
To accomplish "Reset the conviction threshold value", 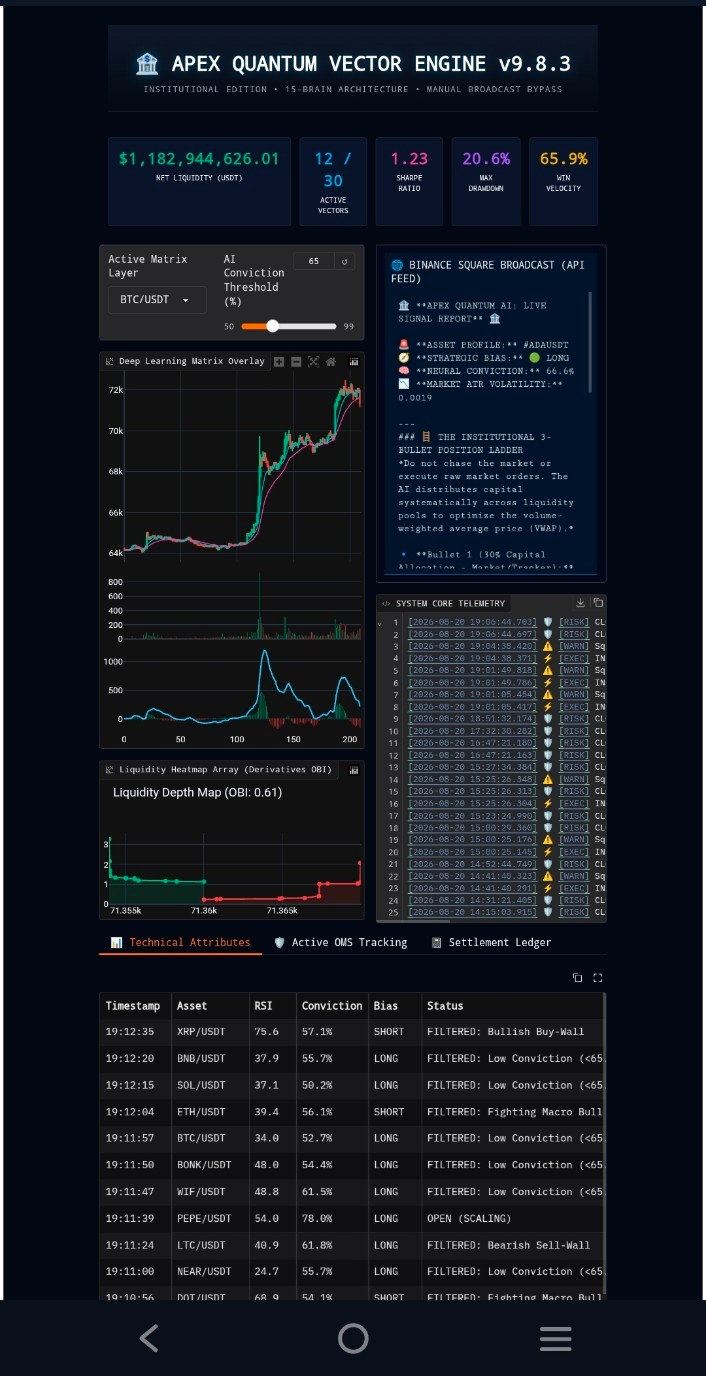I will tap(345, 261).
